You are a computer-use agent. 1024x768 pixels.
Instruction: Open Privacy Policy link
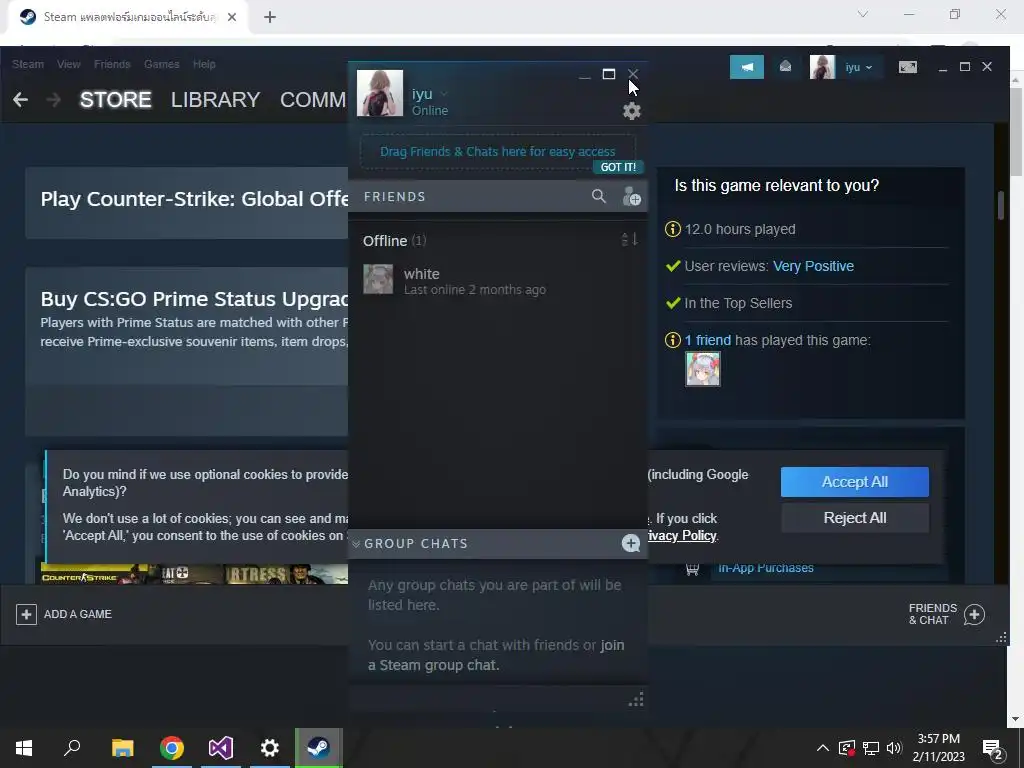pos(682,536)
